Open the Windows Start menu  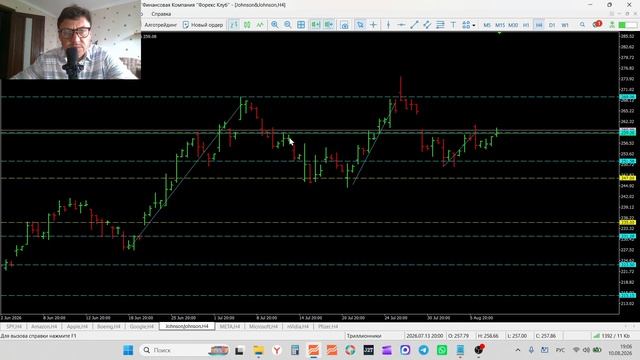pos(128,350)
